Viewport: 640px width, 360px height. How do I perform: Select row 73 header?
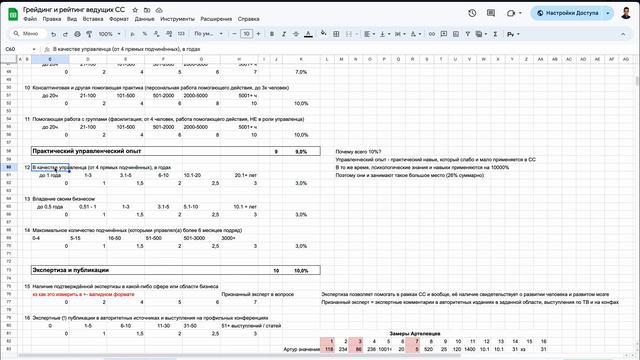pyautogui.click(x=9, y=270)
